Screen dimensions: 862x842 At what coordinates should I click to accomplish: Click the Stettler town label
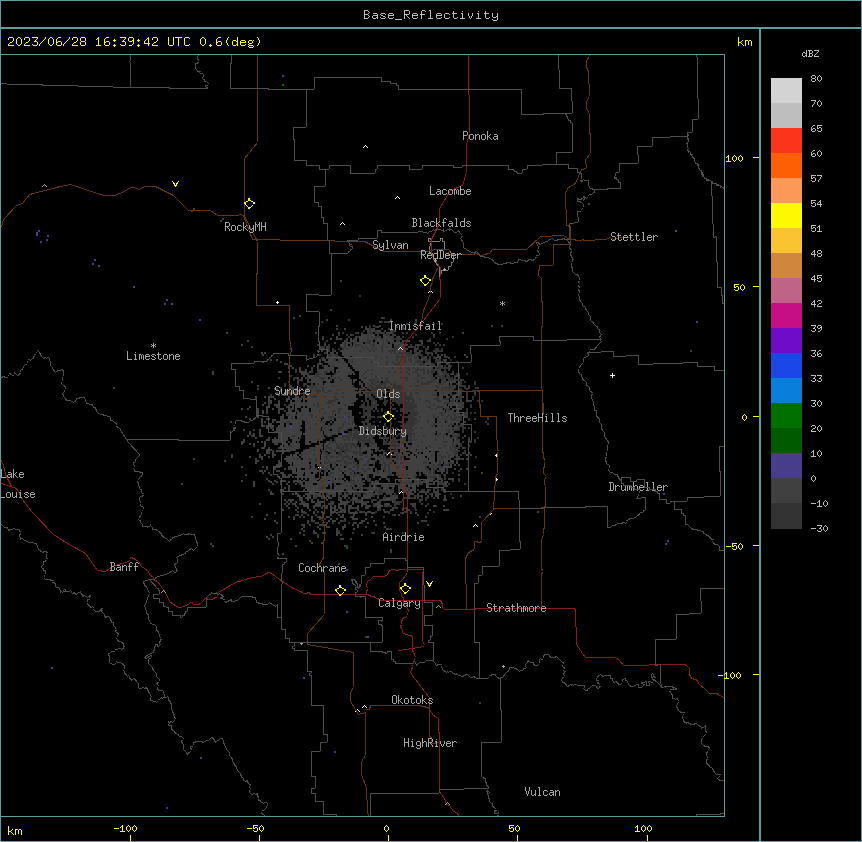click(x=634, y=237)
